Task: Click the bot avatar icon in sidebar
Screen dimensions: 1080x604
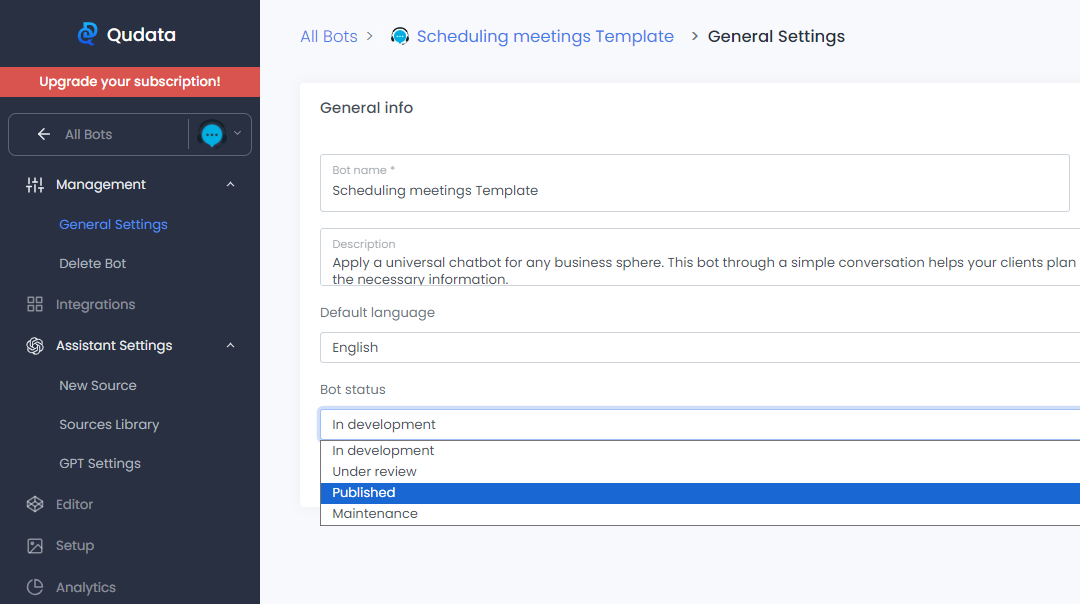Action: point(212,134)
